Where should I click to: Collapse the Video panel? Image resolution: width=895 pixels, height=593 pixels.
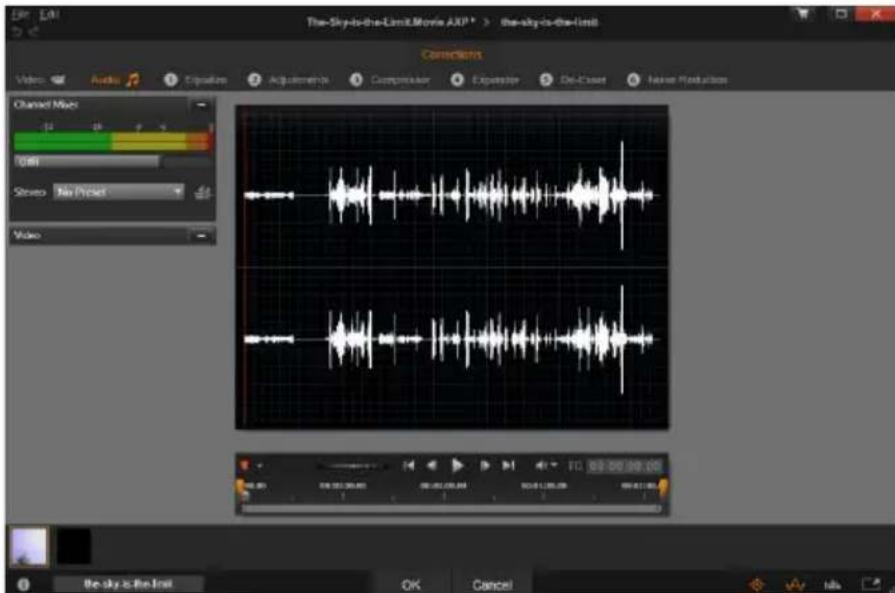click(201, 236)
